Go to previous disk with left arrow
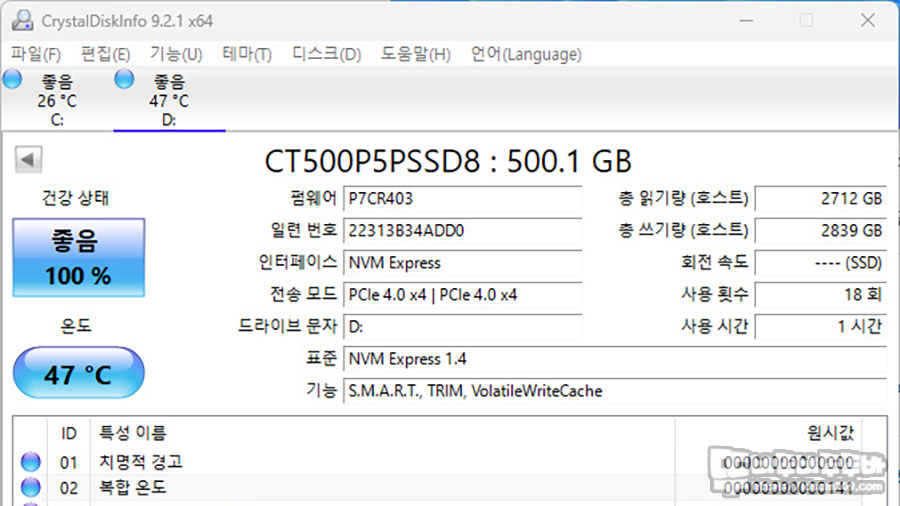This screenshot has width=900, height=506. pyautogui.click(x=29, y=159)
